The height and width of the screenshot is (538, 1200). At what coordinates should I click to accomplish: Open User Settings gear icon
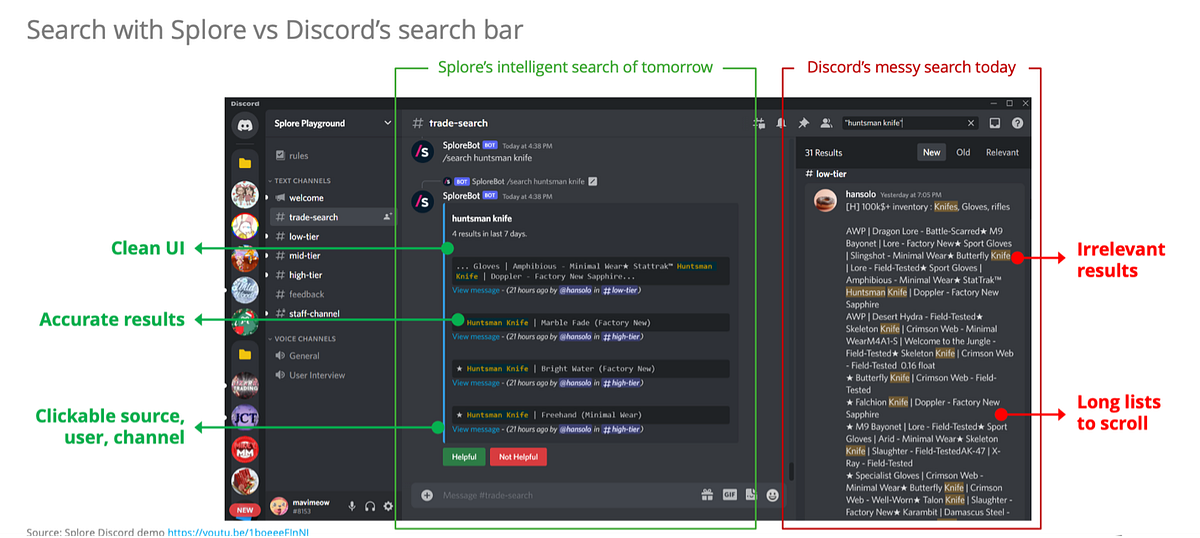(387, 506)
